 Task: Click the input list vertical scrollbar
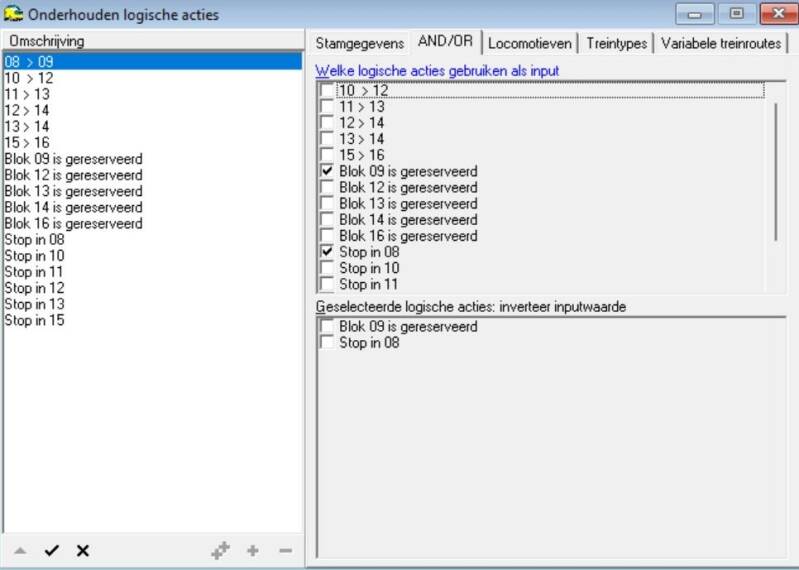tap(775, 171)
